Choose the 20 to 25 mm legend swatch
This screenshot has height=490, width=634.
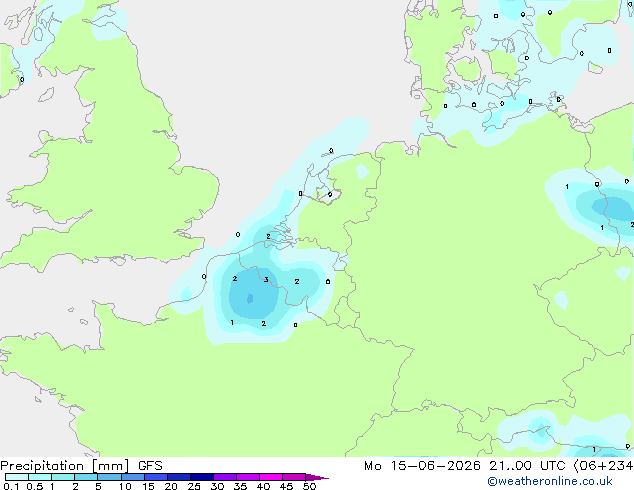(x=178, y=477)
